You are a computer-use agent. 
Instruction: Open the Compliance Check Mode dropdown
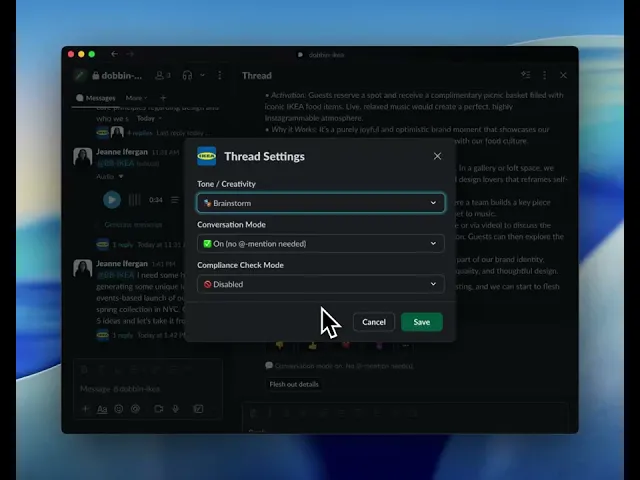click(x=321, y=284)
